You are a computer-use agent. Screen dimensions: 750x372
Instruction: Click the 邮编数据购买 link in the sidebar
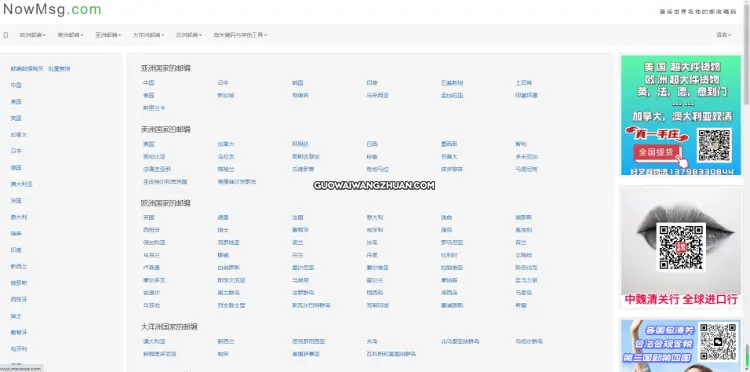pos(27,69)
